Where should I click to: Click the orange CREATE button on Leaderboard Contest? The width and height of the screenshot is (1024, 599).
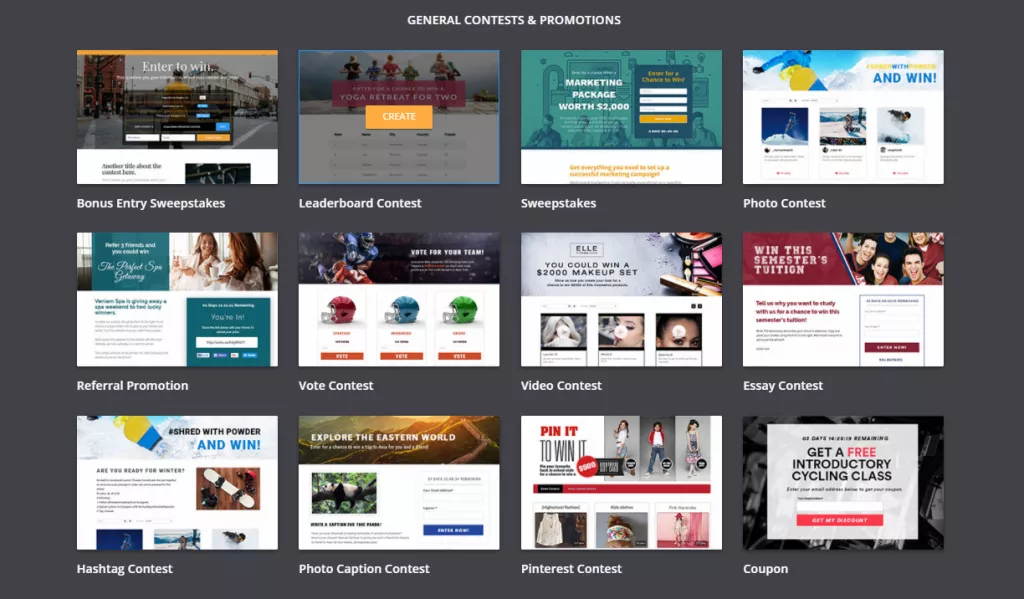[x=398, y=116]
